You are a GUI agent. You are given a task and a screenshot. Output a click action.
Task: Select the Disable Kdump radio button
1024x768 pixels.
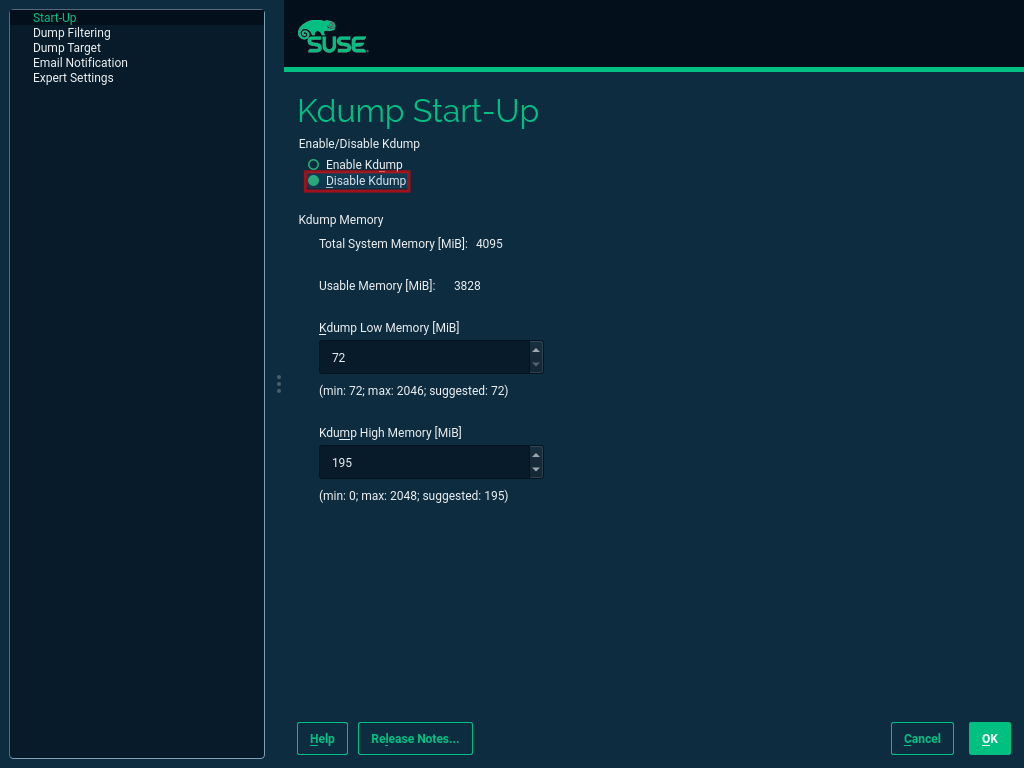[314, 181]
